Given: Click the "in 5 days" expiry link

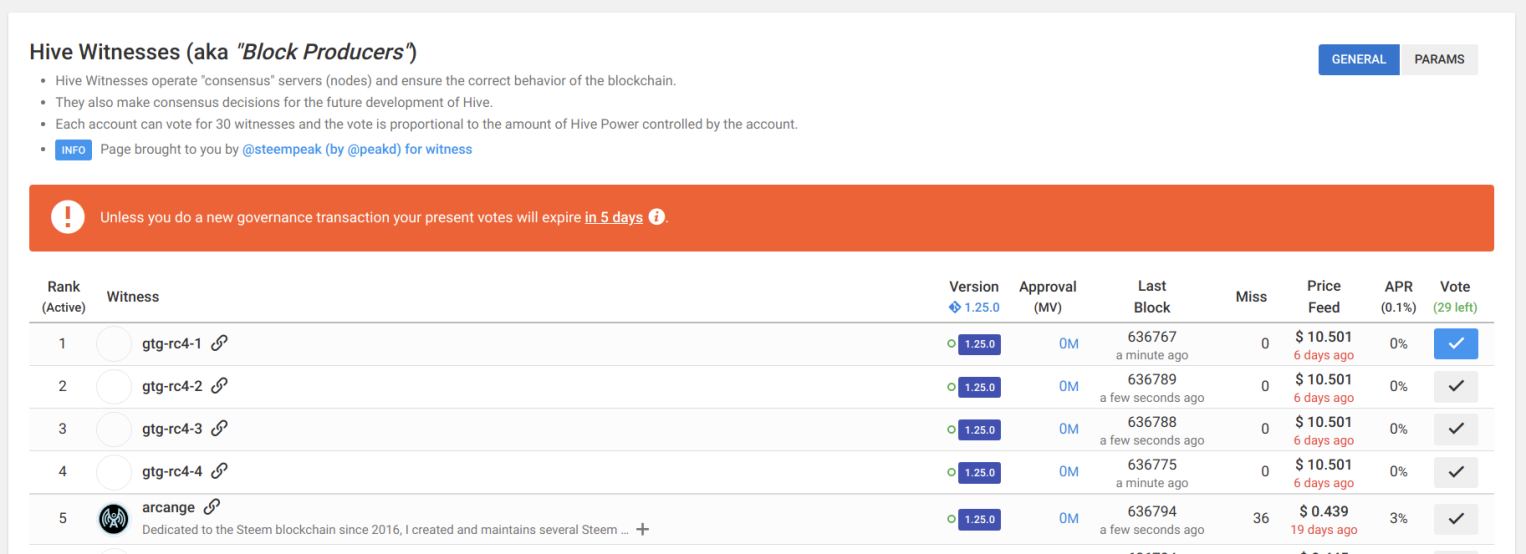Looking at the screenshot, I should tap(614, 217).
